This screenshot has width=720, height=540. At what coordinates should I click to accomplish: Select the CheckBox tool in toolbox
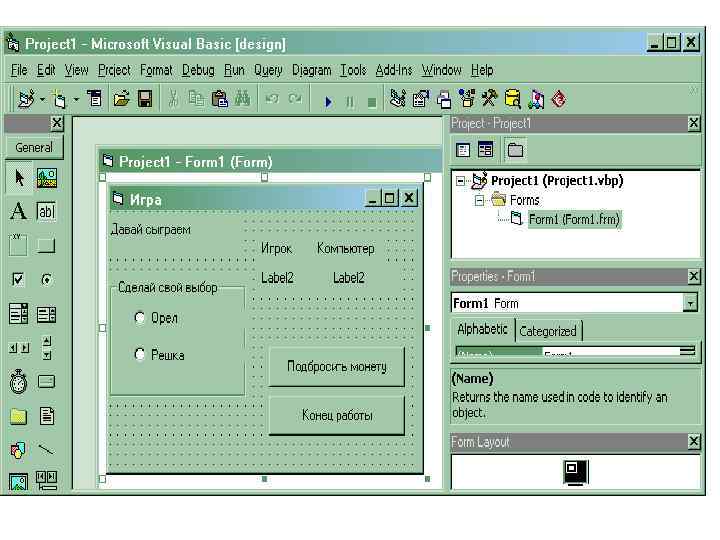[x=19, y=279]
